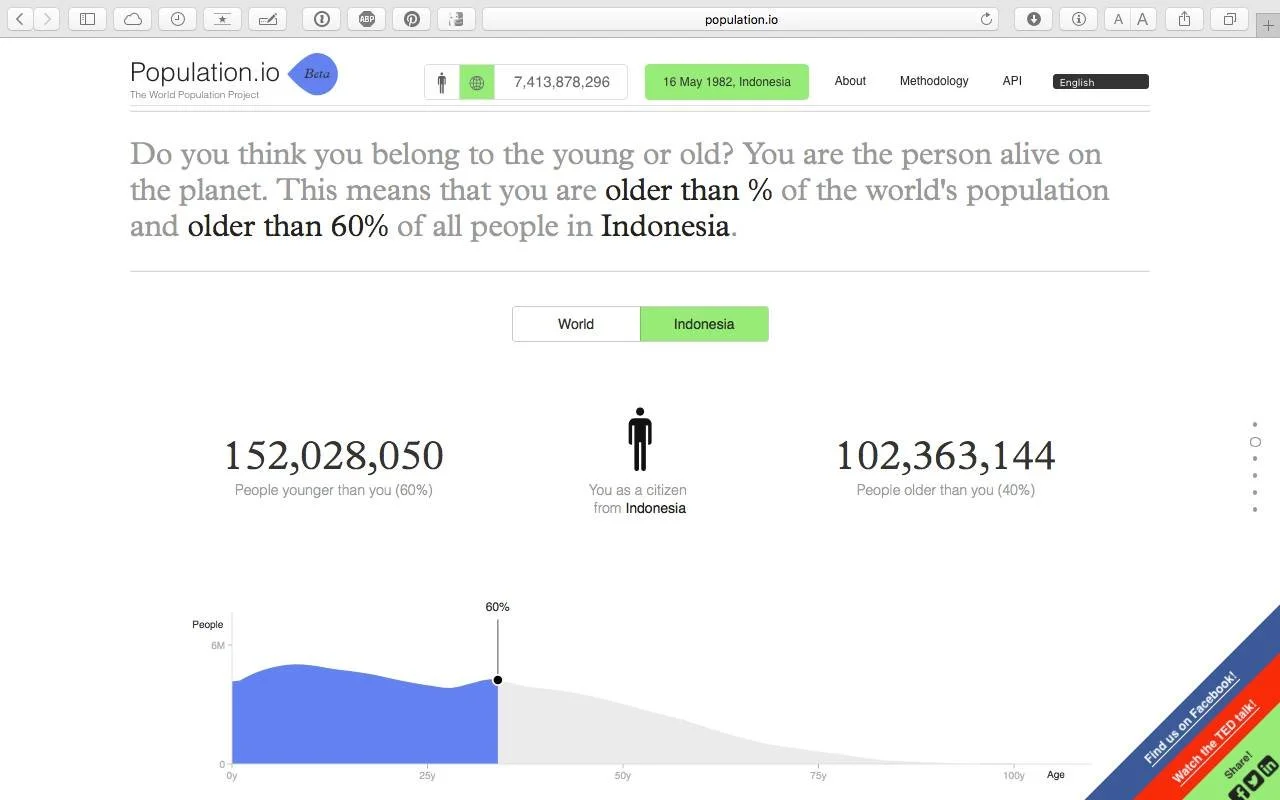Show the Safari sidebar
Viewport: 1280px width, 800px height.
pos(88,19)
